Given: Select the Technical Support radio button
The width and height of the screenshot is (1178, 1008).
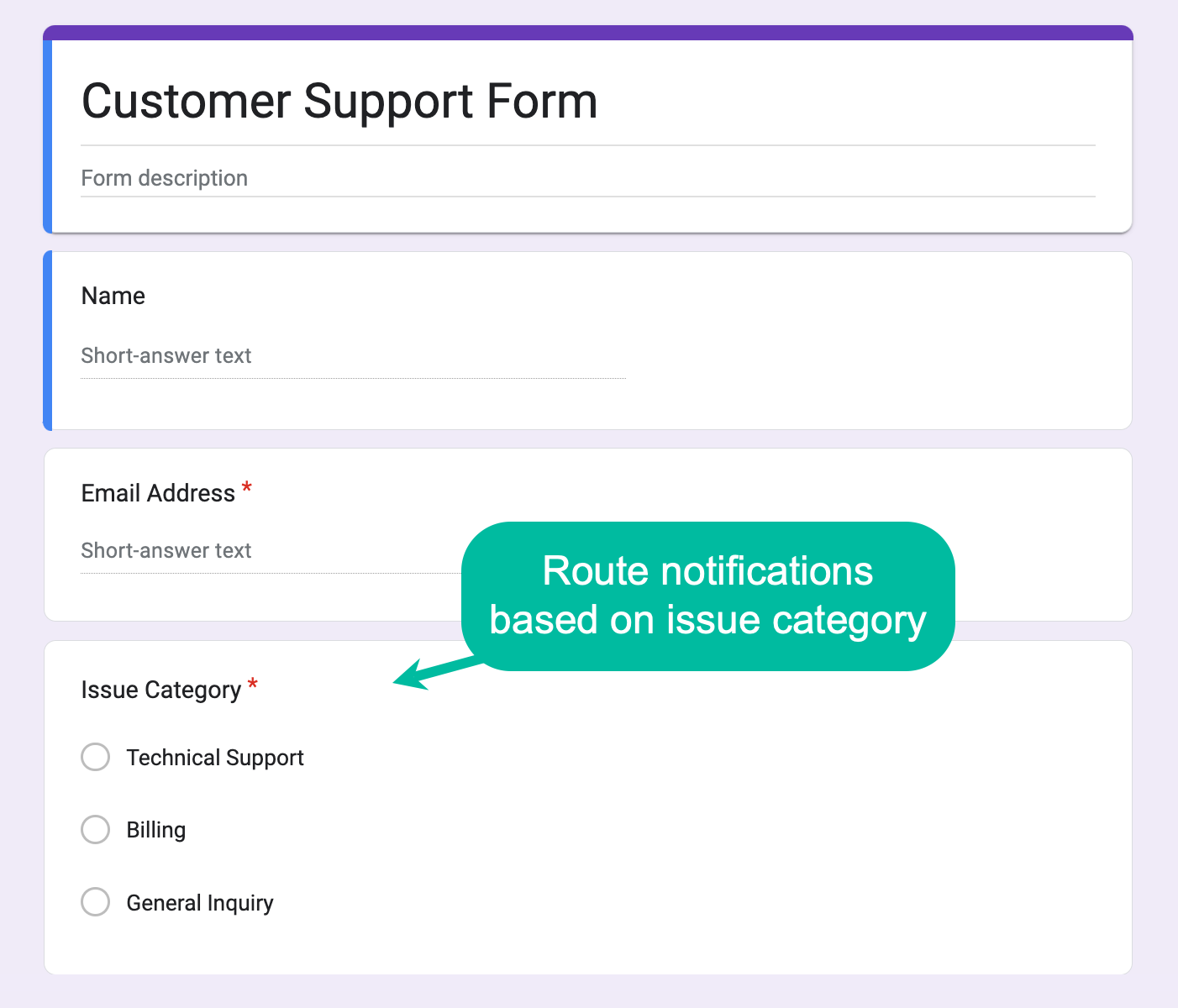Looking at the screenshot, I should point(96,757).
